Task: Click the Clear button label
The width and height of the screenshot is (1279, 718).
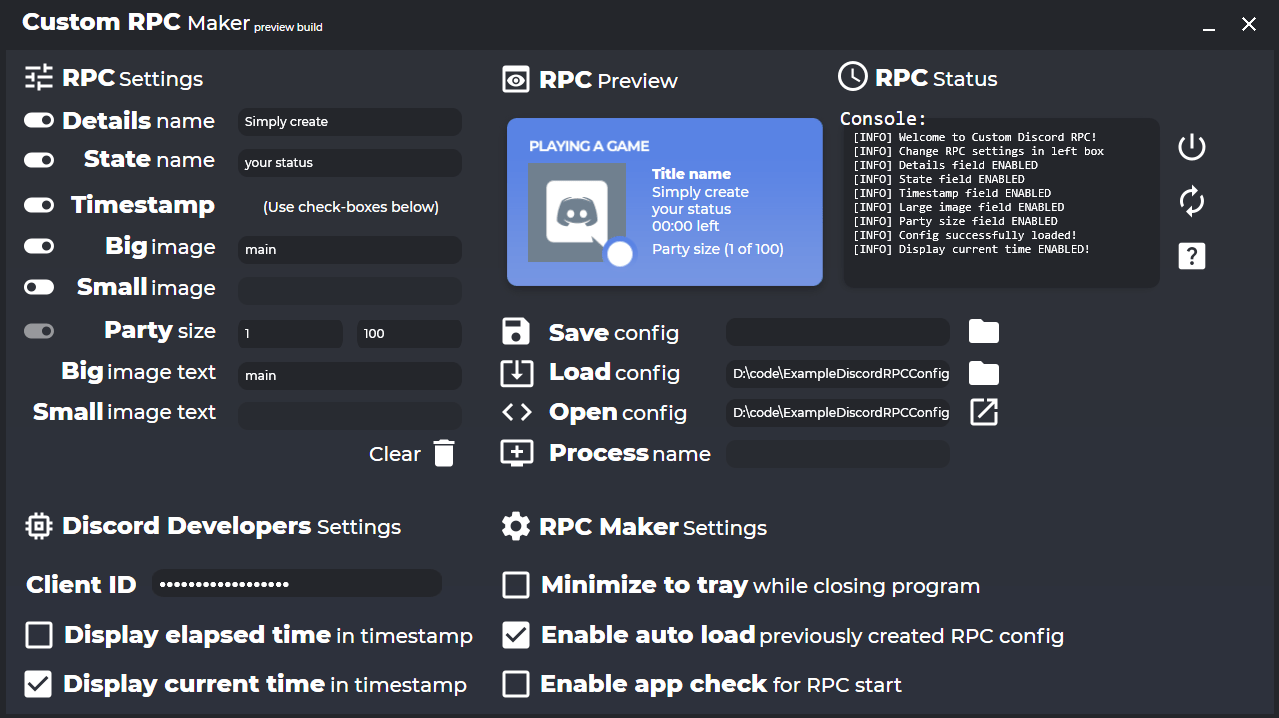Action: 395,454
